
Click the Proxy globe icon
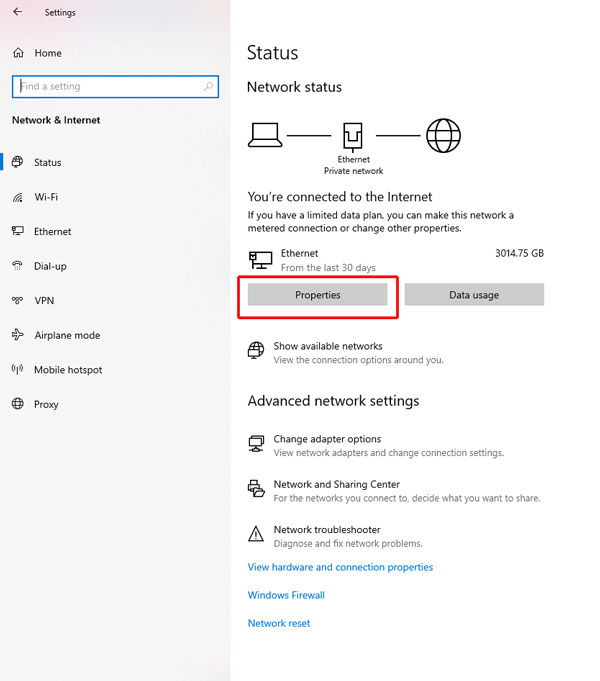[x=17, y=404]
